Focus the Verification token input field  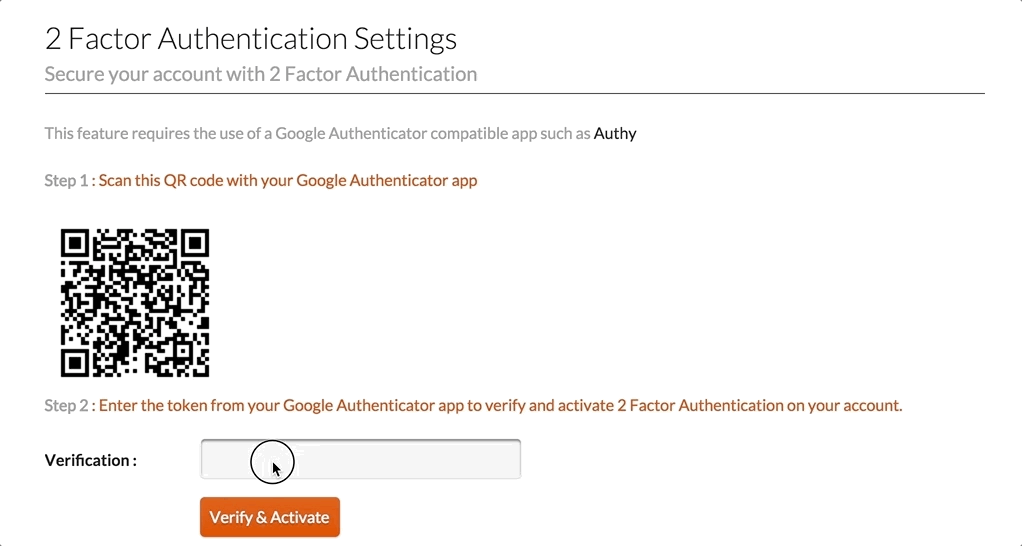pos(360,459)
